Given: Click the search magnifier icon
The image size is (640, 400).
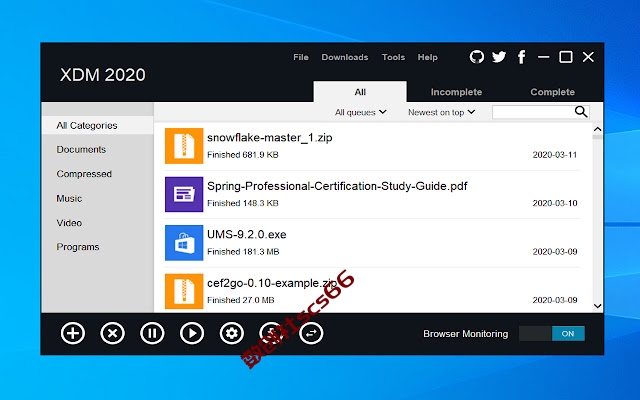Looking at the screenshot, I should click(581, 111).
